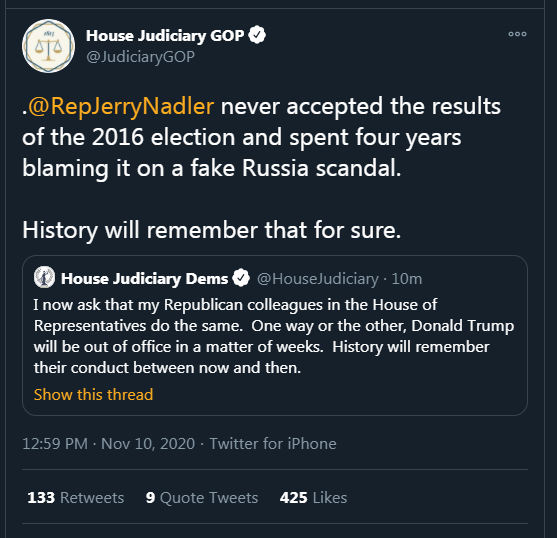This screenshot has height=538, width=557.
Task: Open the @HouseJudiciary handle in quoted tweet
Action: pyautogui.click(x=318, y=279)
